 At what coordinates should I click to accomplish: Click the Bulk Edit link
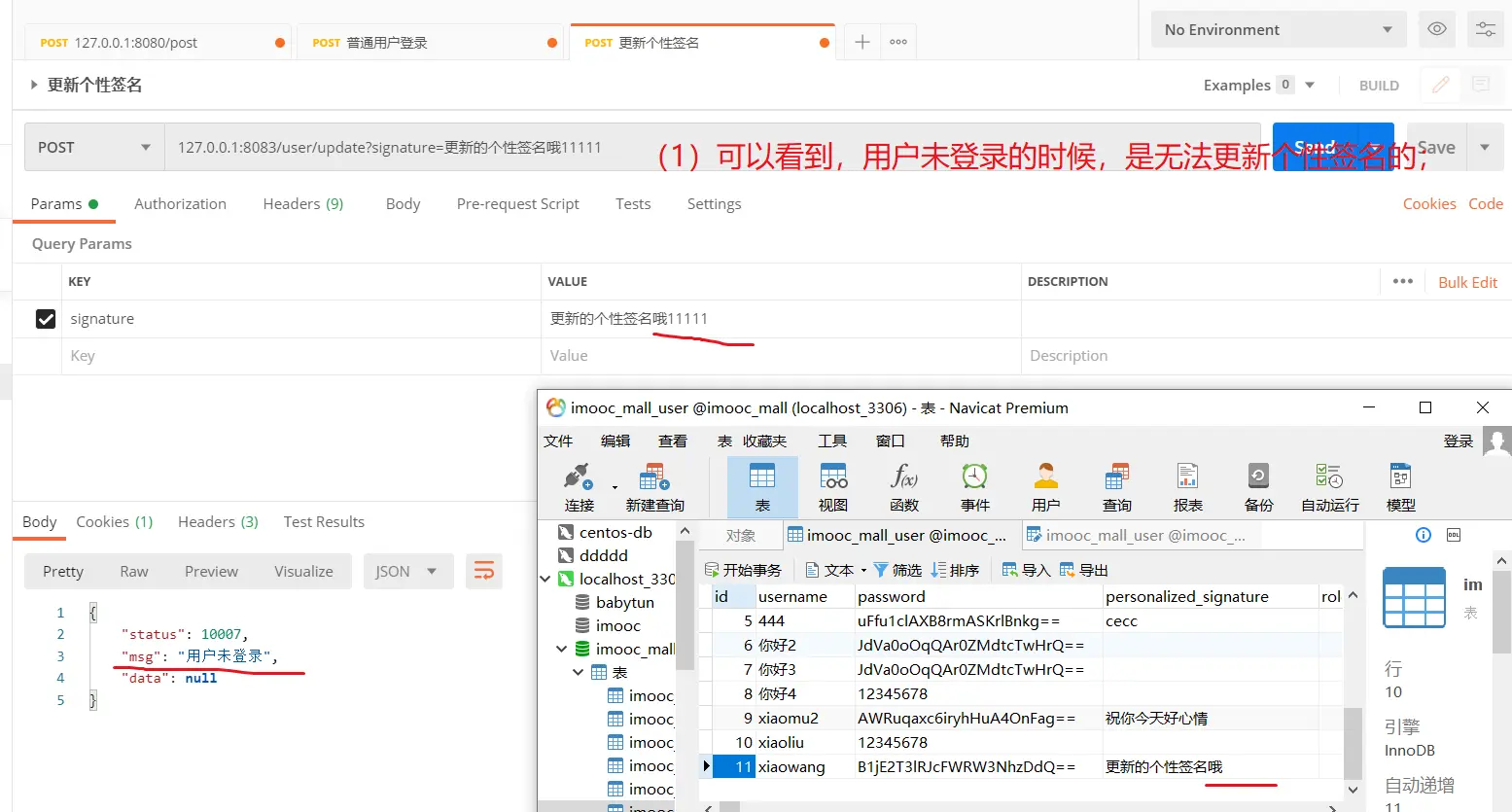coord(1467,282)
